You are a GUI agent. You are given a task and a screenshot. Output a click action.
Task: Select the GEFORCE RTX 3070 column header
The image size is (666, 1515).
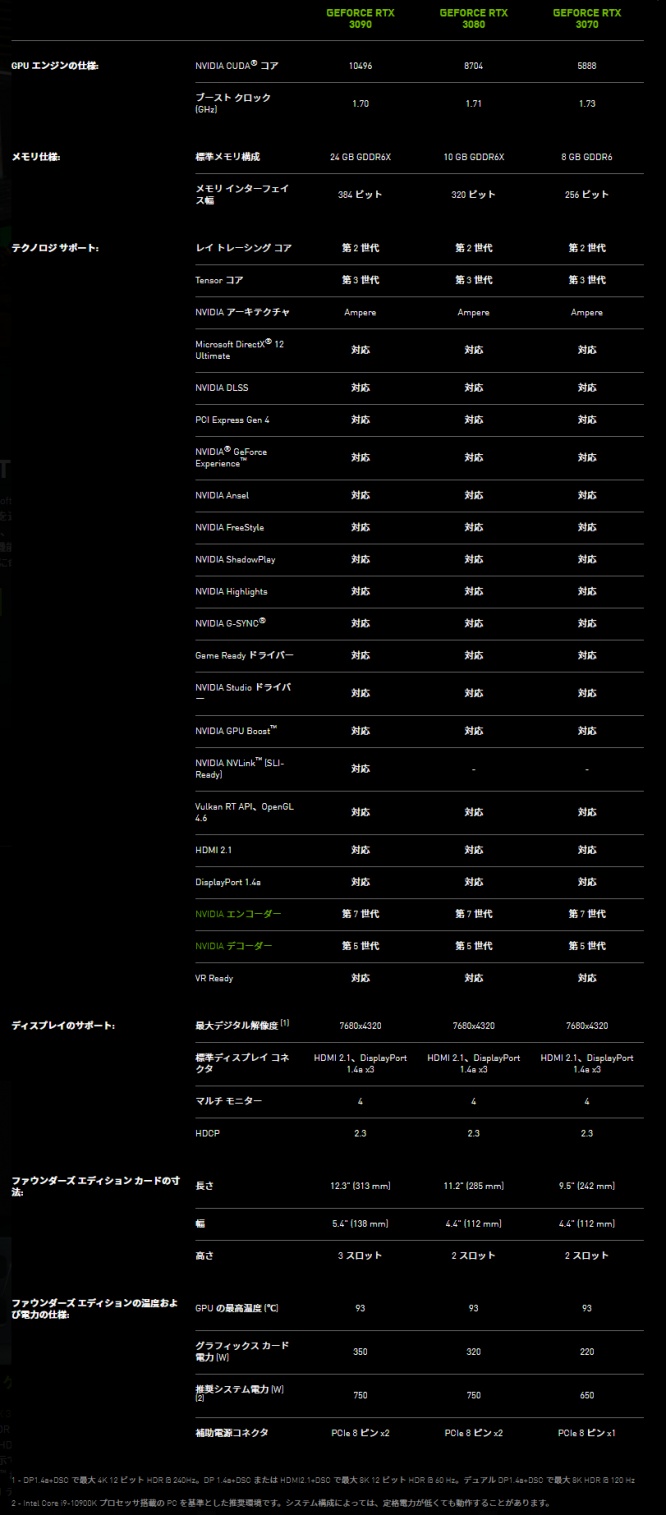pos(586,19)
